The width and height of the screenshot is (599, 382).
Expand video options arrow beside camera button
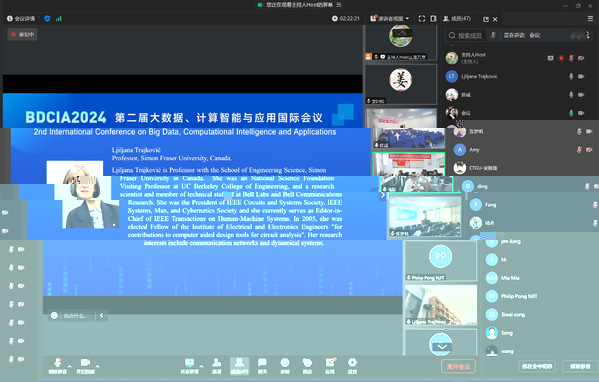coord(97,366)
